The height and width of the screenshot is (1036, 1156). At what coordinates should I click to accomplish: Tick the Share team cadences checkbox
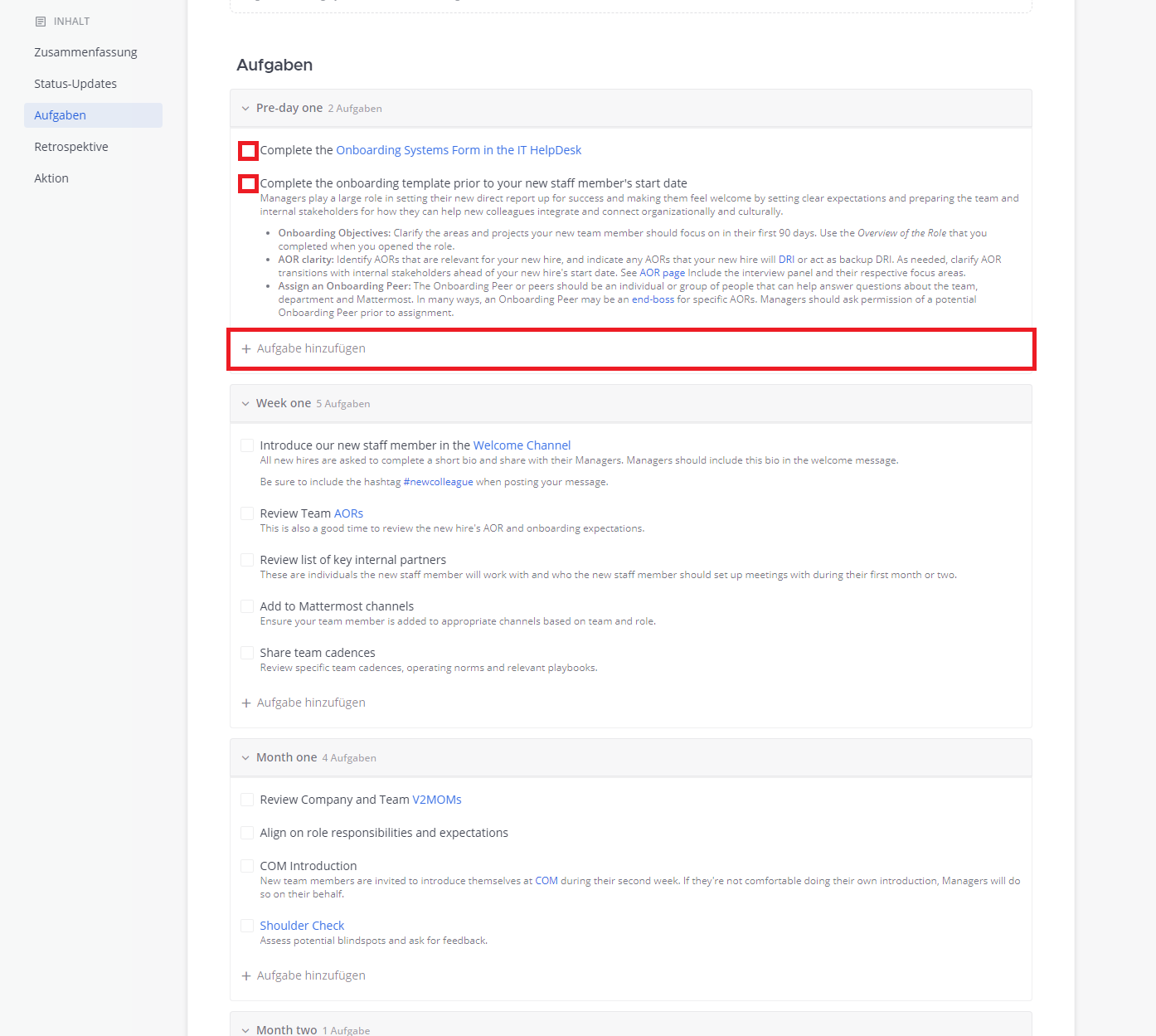pyautogui.click(x=247, y=654)
